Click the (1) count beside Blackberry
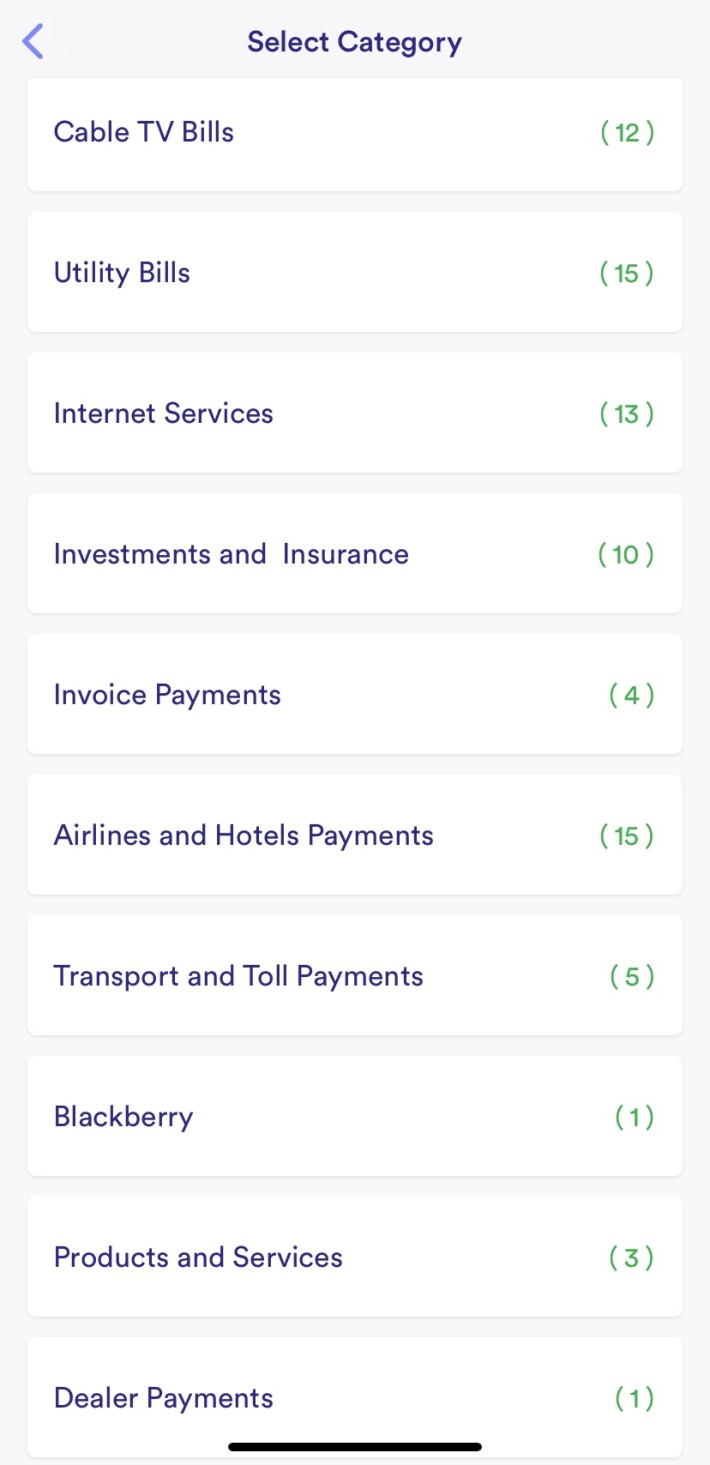710x1465 pixels. click(x=634, y=1117)
